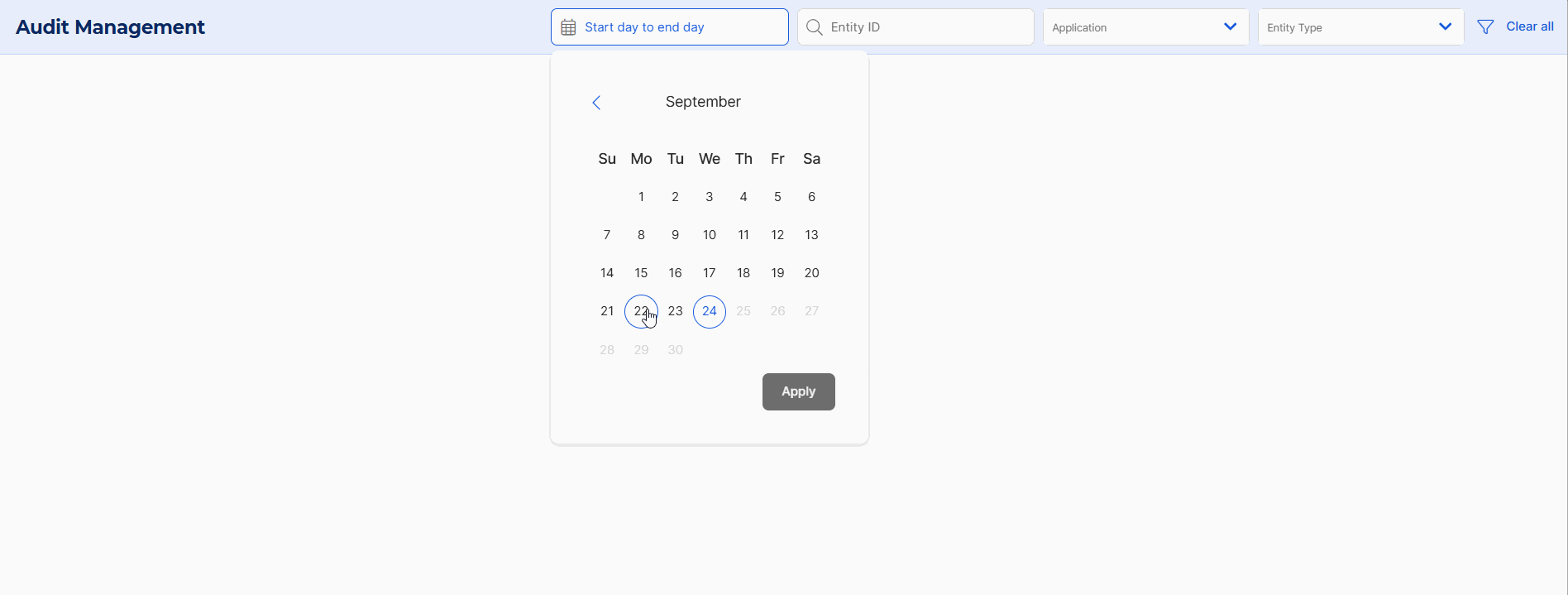Click the Audit Management title

point(110,27)
